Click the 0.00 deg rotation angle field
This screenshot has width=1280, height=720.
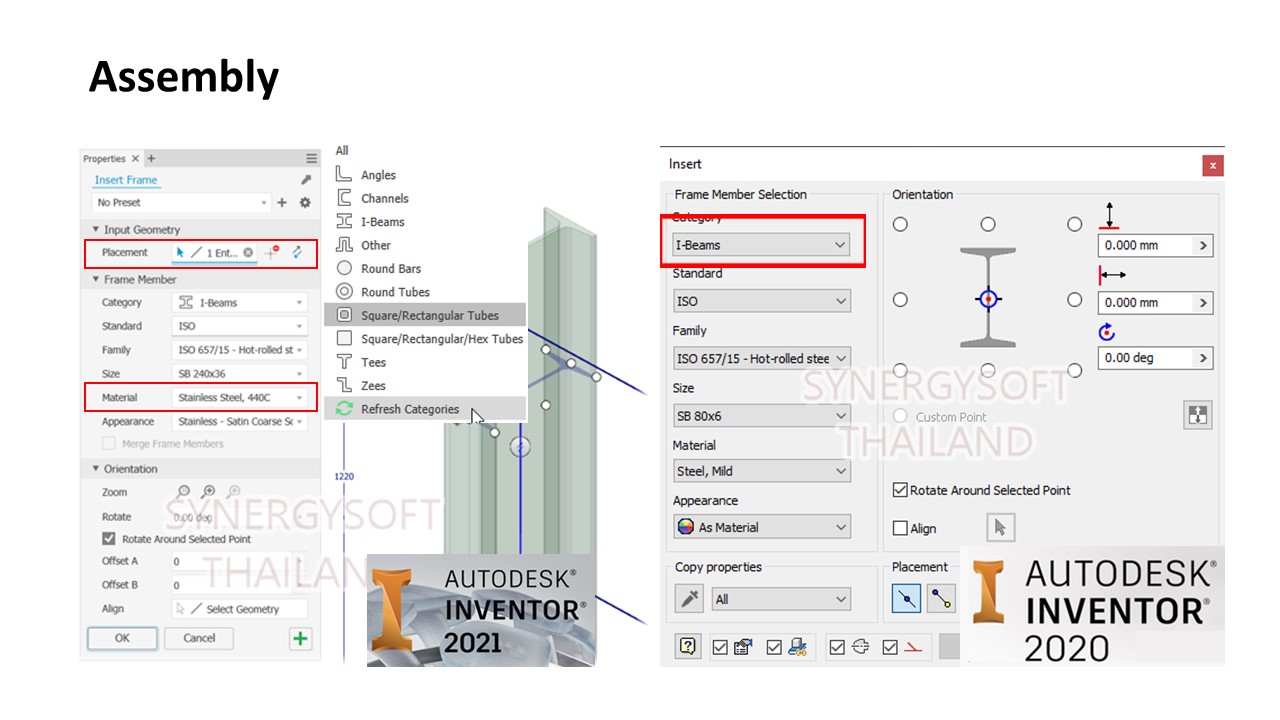tap(1145, 358)
